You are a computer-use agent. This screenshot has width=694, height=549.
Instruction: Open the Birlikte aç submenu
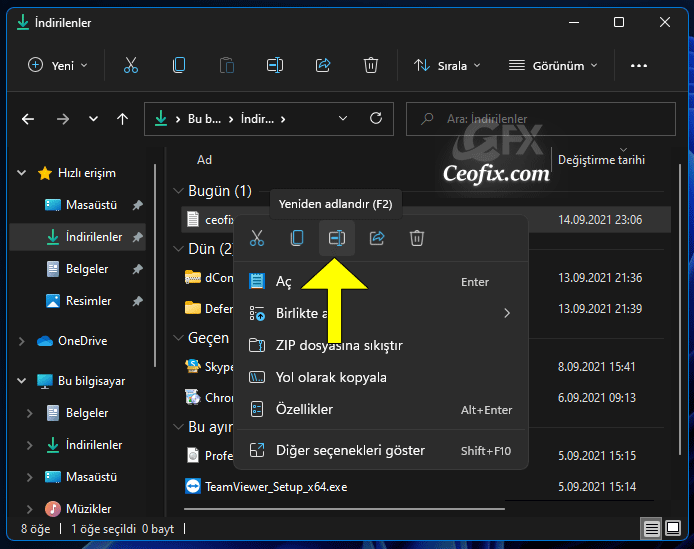click(x=381, y=313)
